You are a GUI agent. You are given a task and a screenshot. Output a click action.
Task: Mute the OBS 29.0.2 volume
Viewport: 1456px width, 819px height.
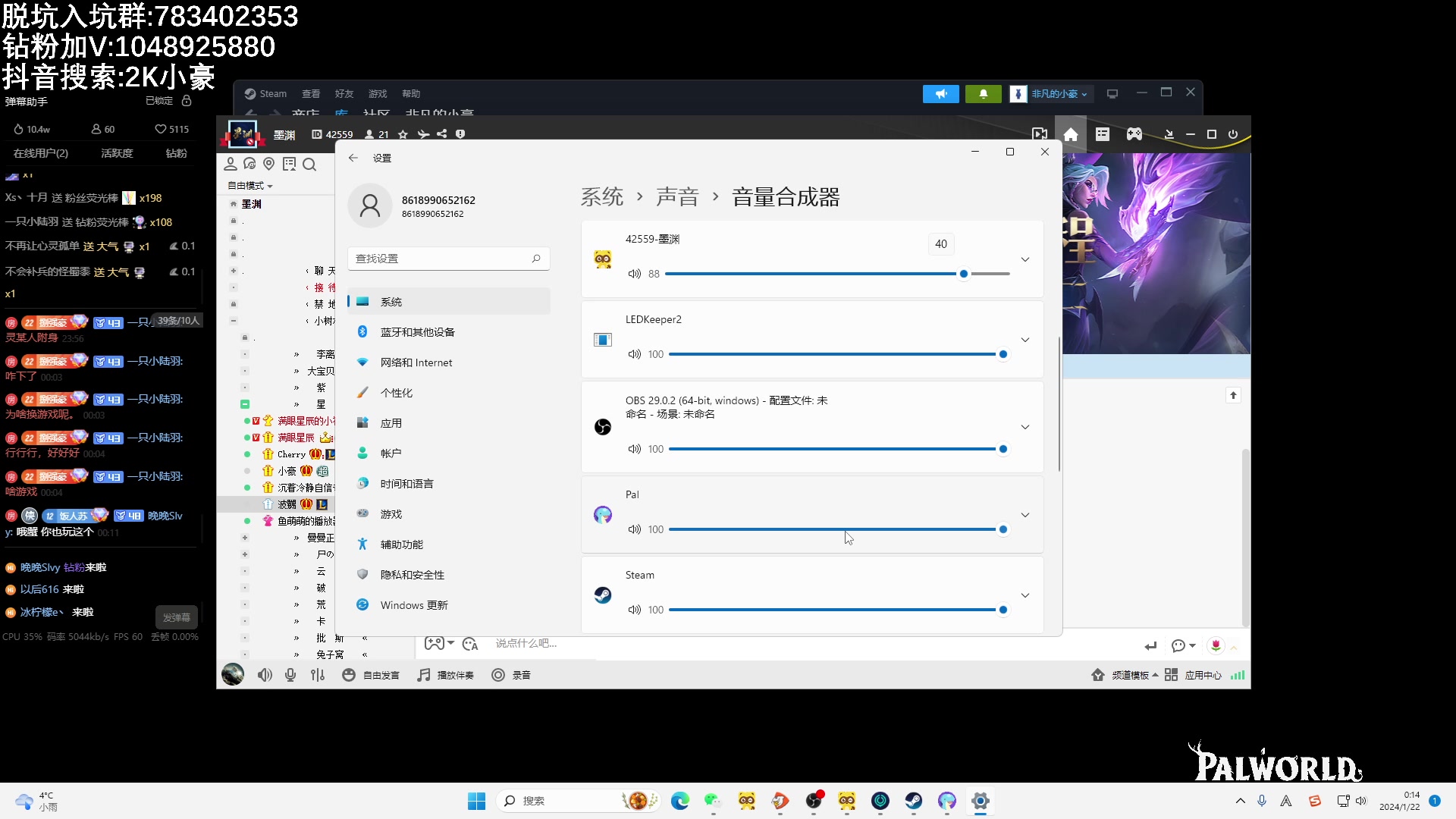coord(634,449)
